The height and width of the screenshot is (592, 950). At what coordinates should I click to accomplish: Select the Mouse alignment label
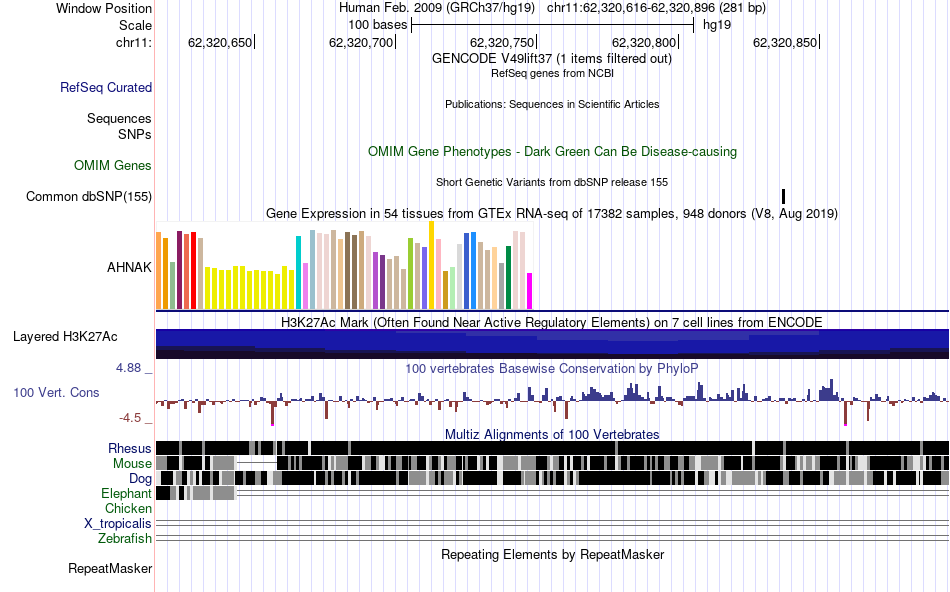[132, 464]
